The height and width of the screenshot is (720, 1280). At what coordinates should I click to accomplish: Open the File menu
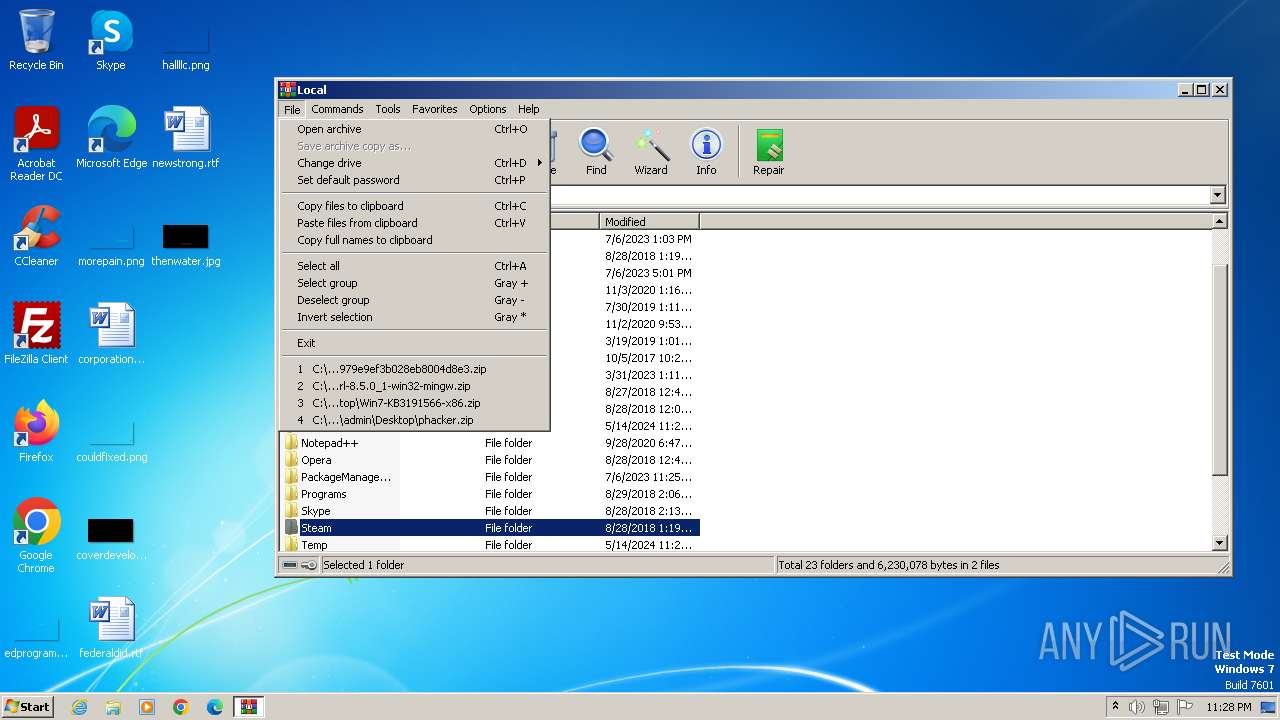(x=292, y=109)
